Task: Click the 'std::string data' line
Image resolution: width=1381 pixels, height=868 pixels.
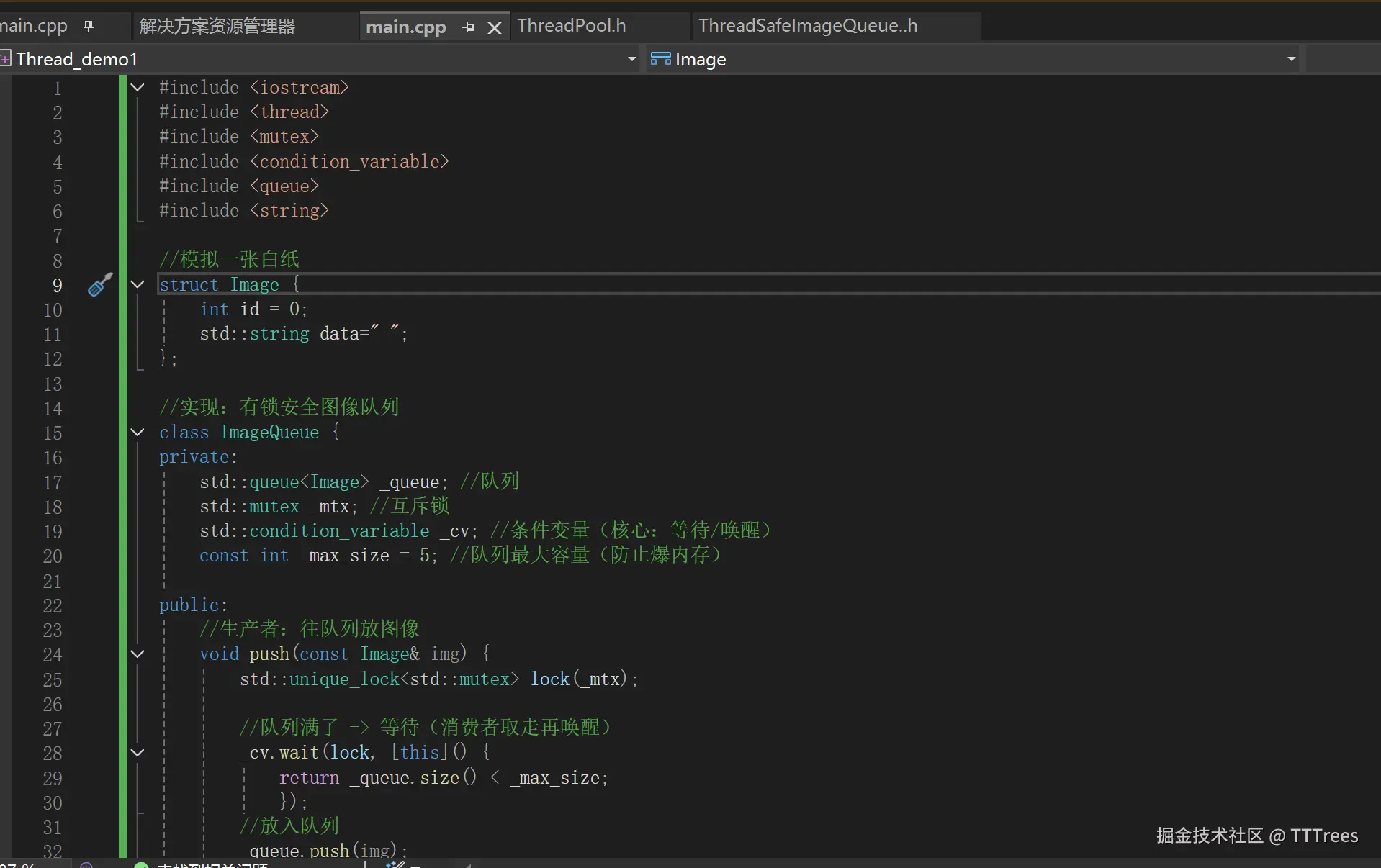Action: click(304, 334)
